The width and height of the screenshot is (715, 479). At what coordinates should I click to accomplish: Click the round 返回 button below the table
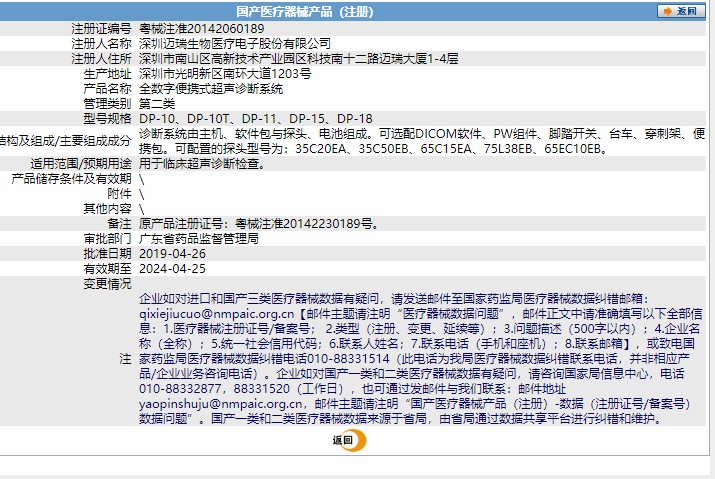[x=349, y=440]
